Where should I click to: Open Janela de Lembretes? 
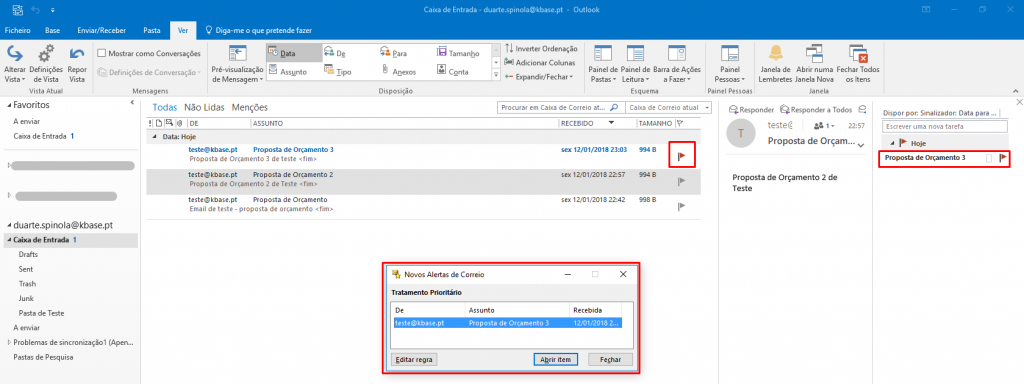775,63
